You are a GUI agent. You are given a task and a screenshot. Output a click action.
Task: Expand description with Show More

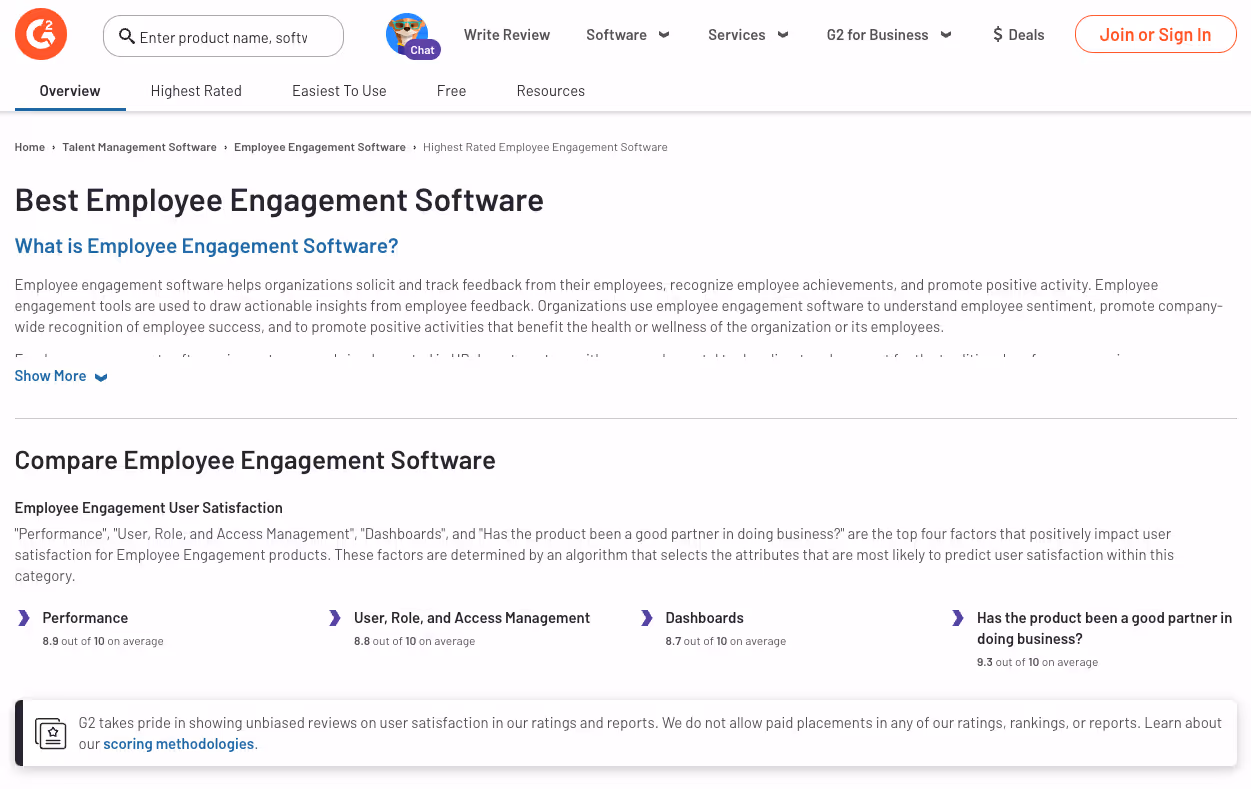[61, 376]
